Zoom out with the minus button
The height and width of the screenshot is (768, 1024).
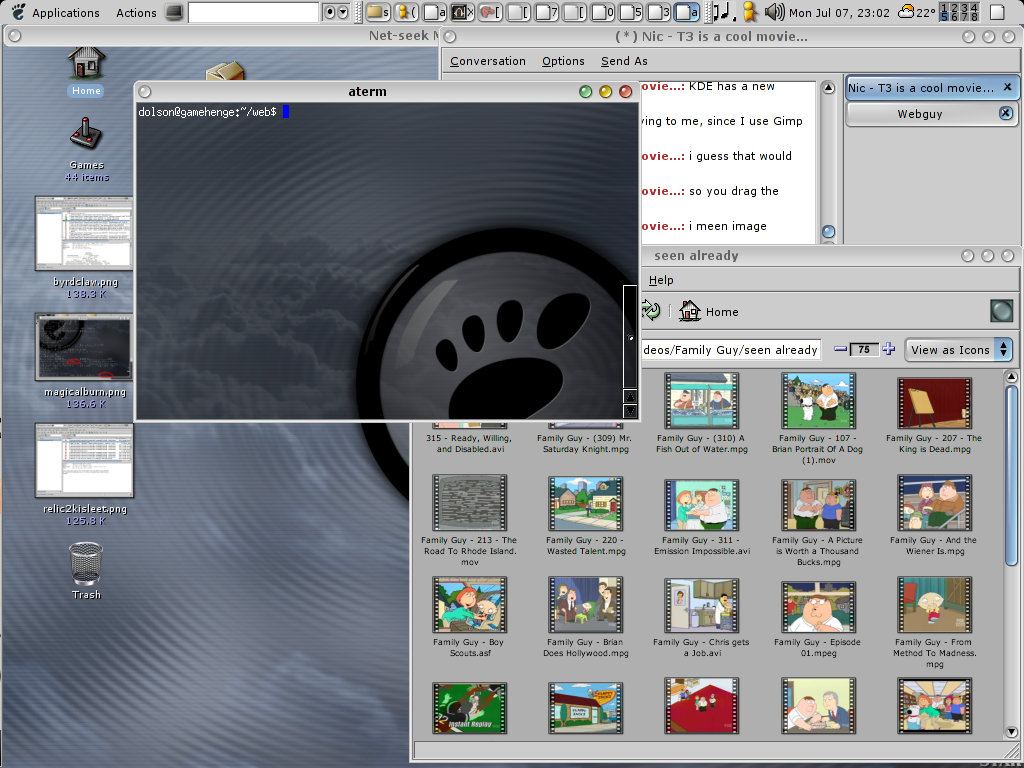tap(840, 349)
